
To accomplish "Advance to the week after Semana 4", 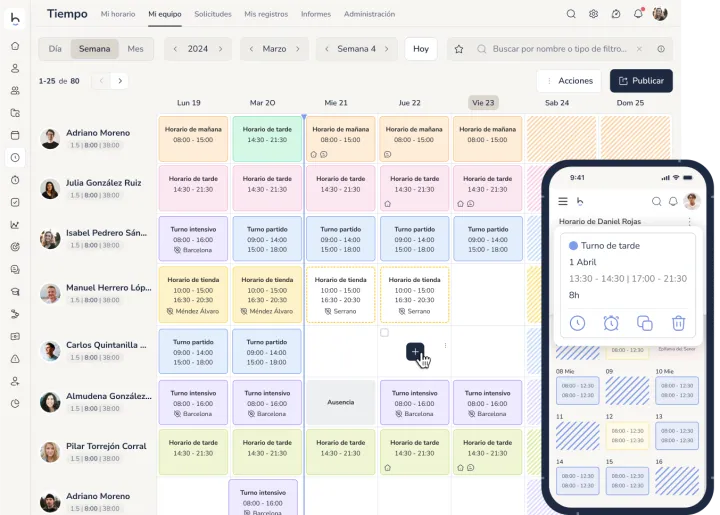I will click(x=386, y=49).
